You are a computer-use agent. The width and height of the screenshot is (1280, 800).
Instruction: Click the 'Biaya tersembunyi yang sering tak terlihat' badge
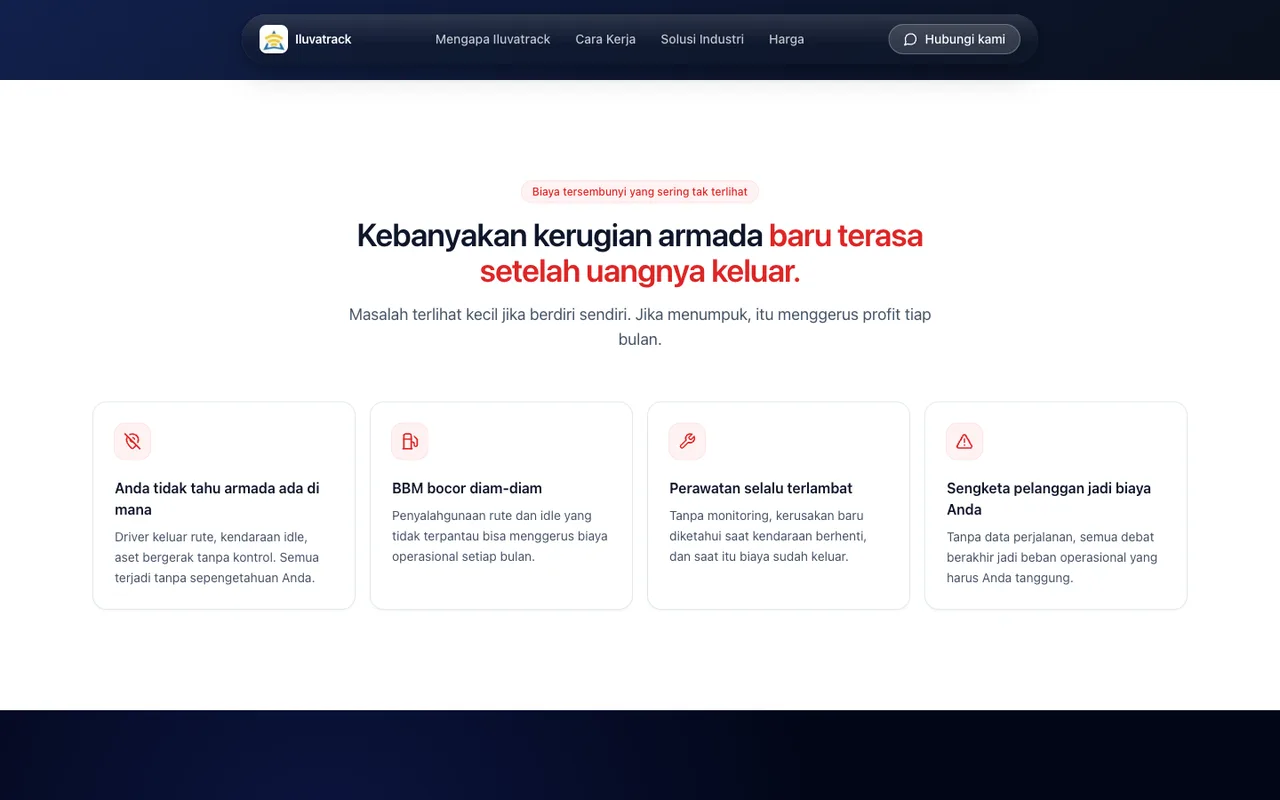click(640, 191)
